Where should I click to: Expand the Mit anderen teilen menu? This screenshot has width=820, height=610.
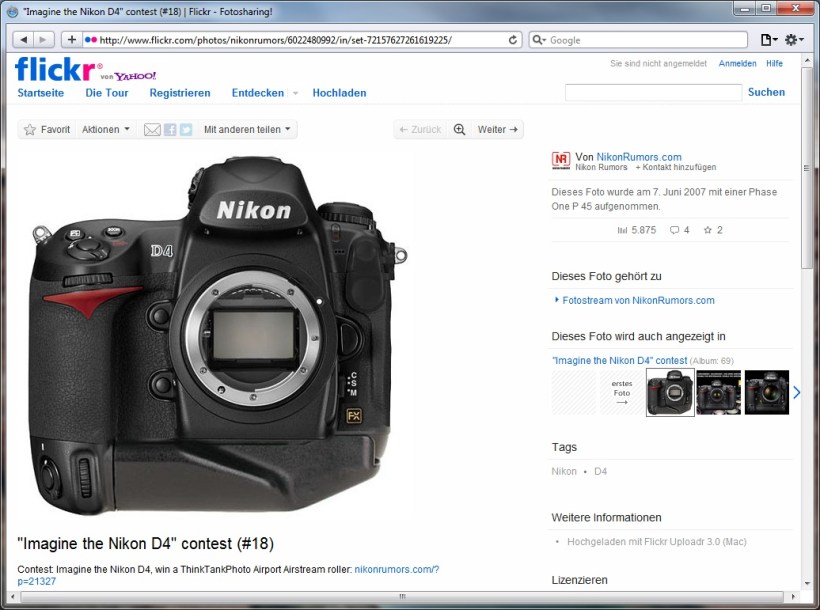click(x=247, y=129)
